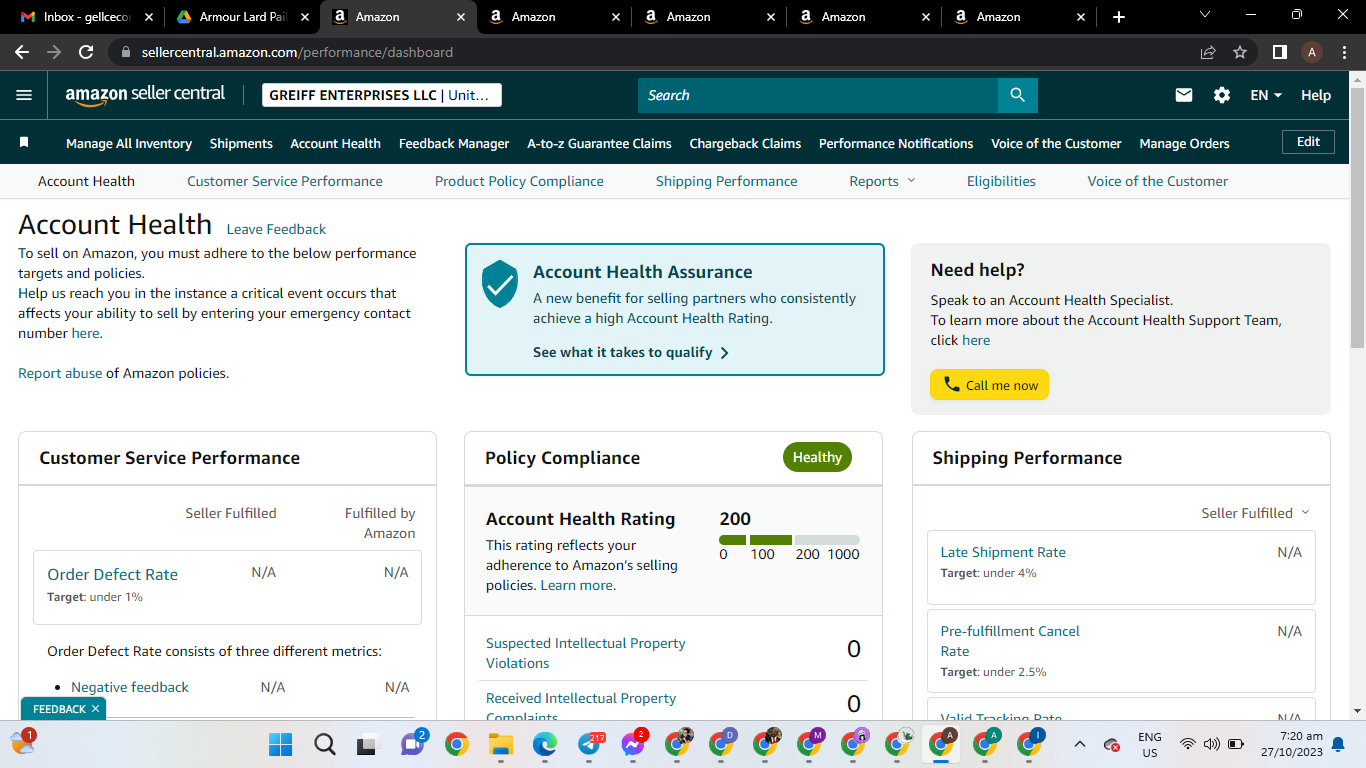1366x768 pixels.
Task: Open Feedback Manager in nav bar
Action: click(x=454, y=143)
